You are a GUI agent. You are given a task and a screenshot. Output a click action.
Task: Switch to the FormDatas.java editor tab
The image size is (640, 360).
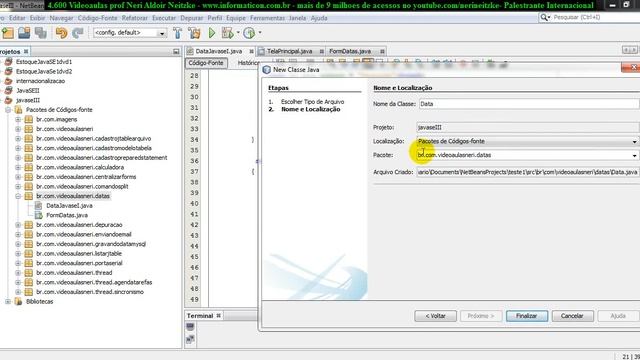click(x=350, y=51)
